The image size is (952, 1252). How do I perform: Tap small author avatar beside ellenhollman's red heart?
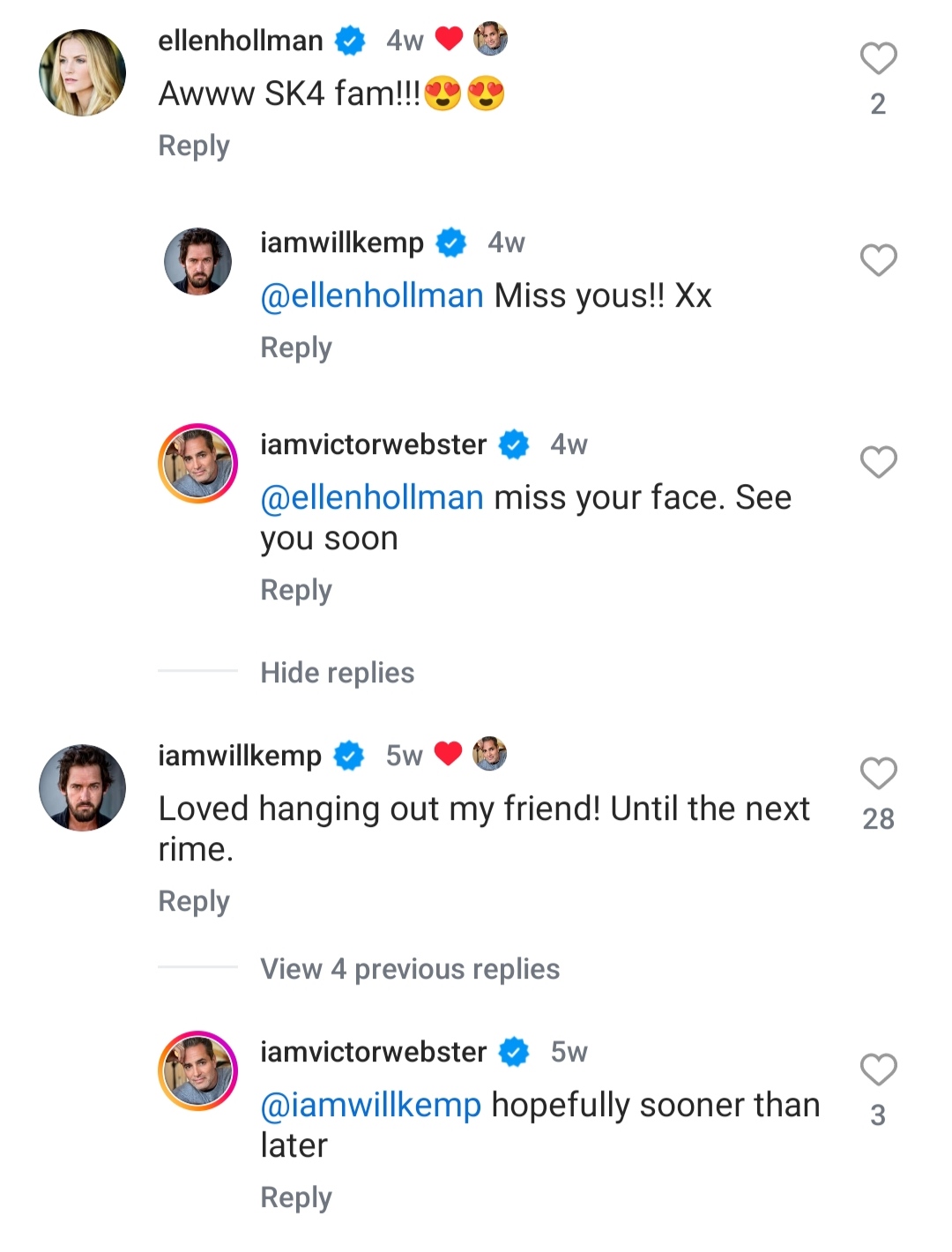pyautogui.click(x=490, y=40)
